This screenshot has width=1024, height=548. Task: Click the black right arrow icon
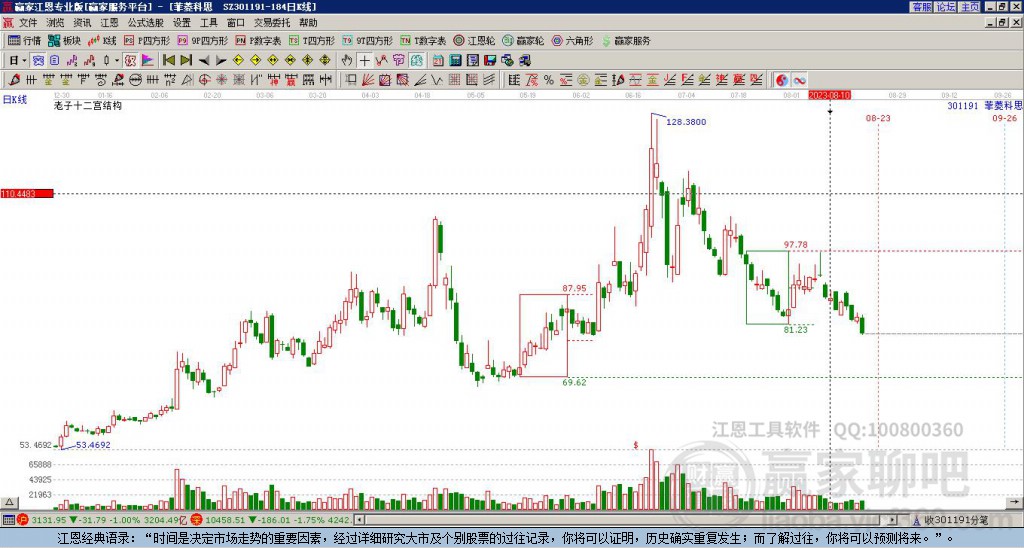pyautogui.click(x=221, y=61)
